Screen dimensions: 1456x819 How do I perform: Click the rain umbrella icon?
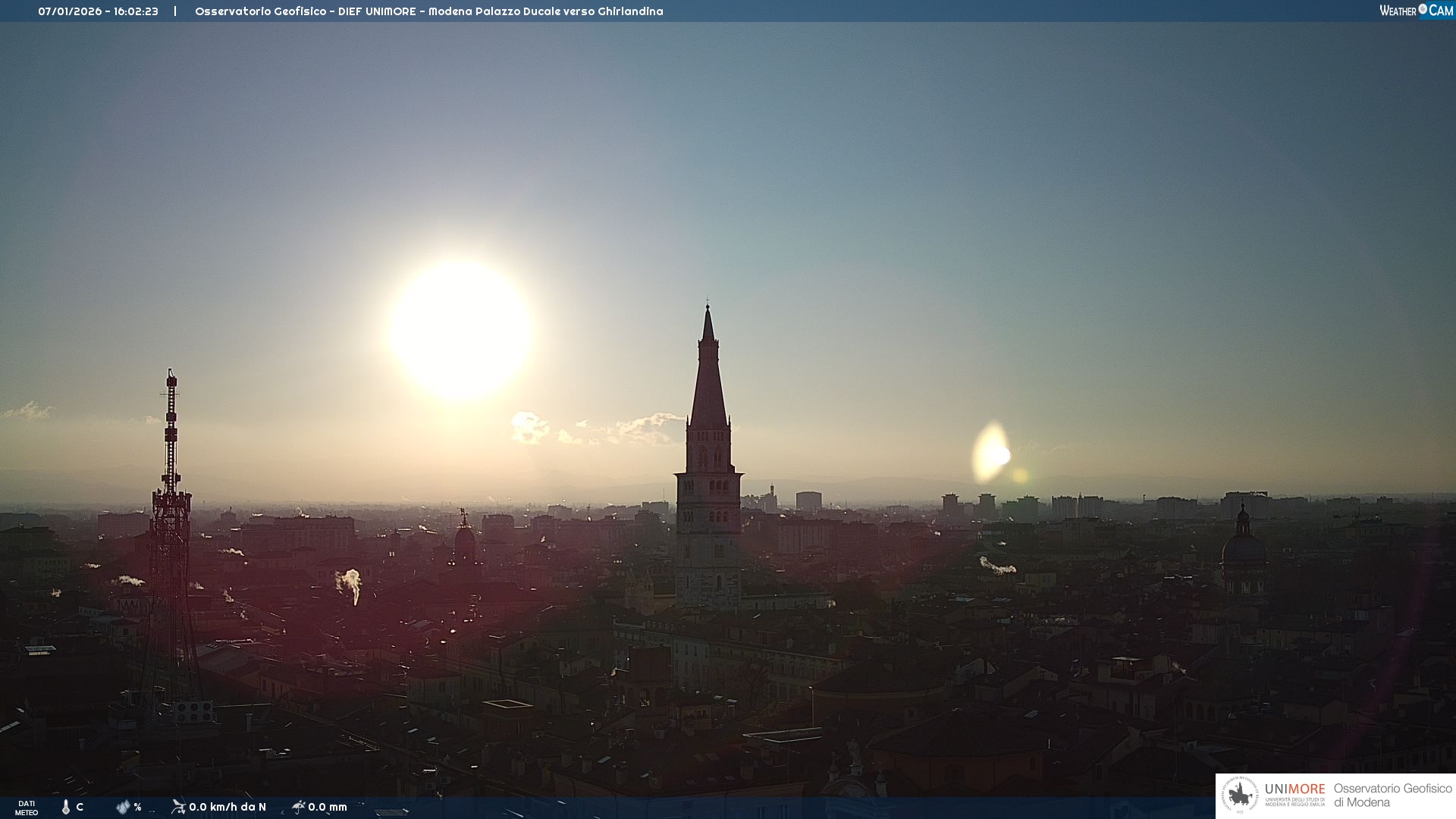tap(298, 806)
